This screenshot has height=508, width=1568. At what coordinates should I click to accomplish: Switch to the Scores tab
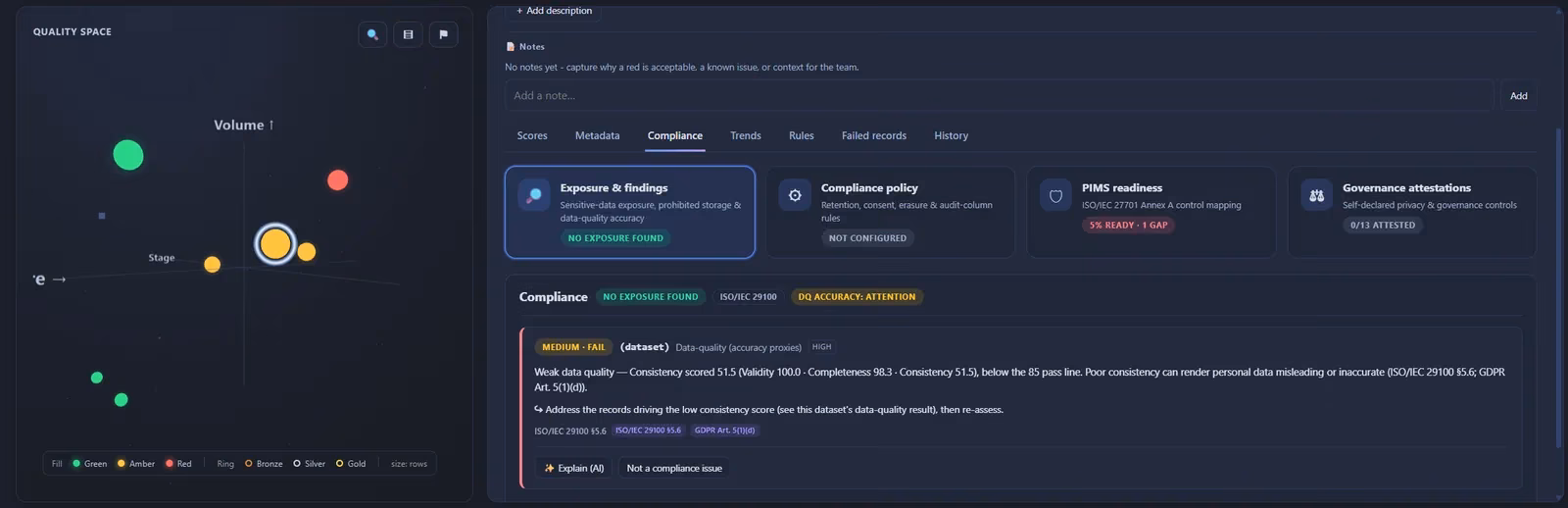(x=532, y=135)
